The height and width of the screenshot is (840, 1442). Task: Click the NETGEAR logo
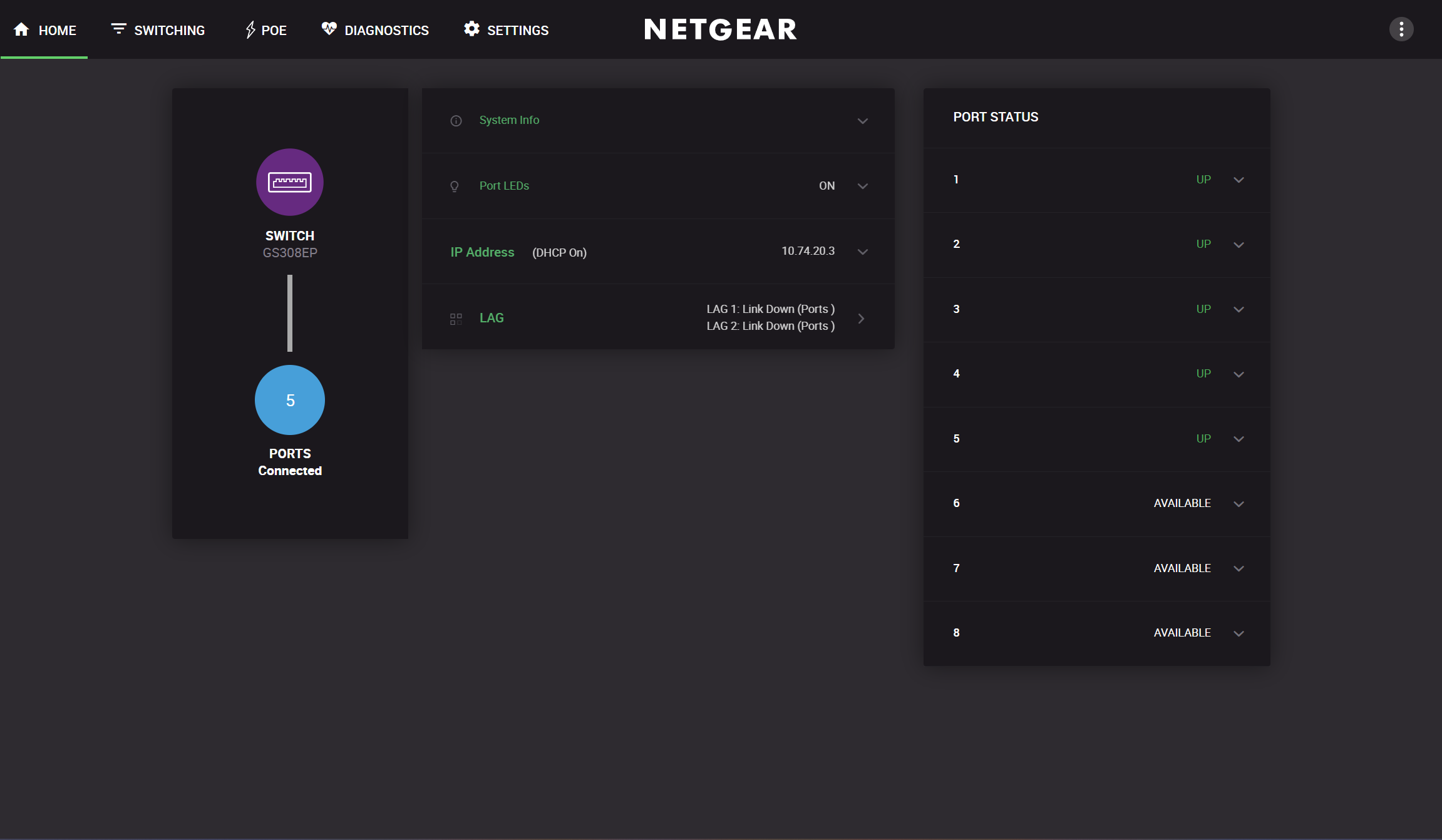coord(720,29)
